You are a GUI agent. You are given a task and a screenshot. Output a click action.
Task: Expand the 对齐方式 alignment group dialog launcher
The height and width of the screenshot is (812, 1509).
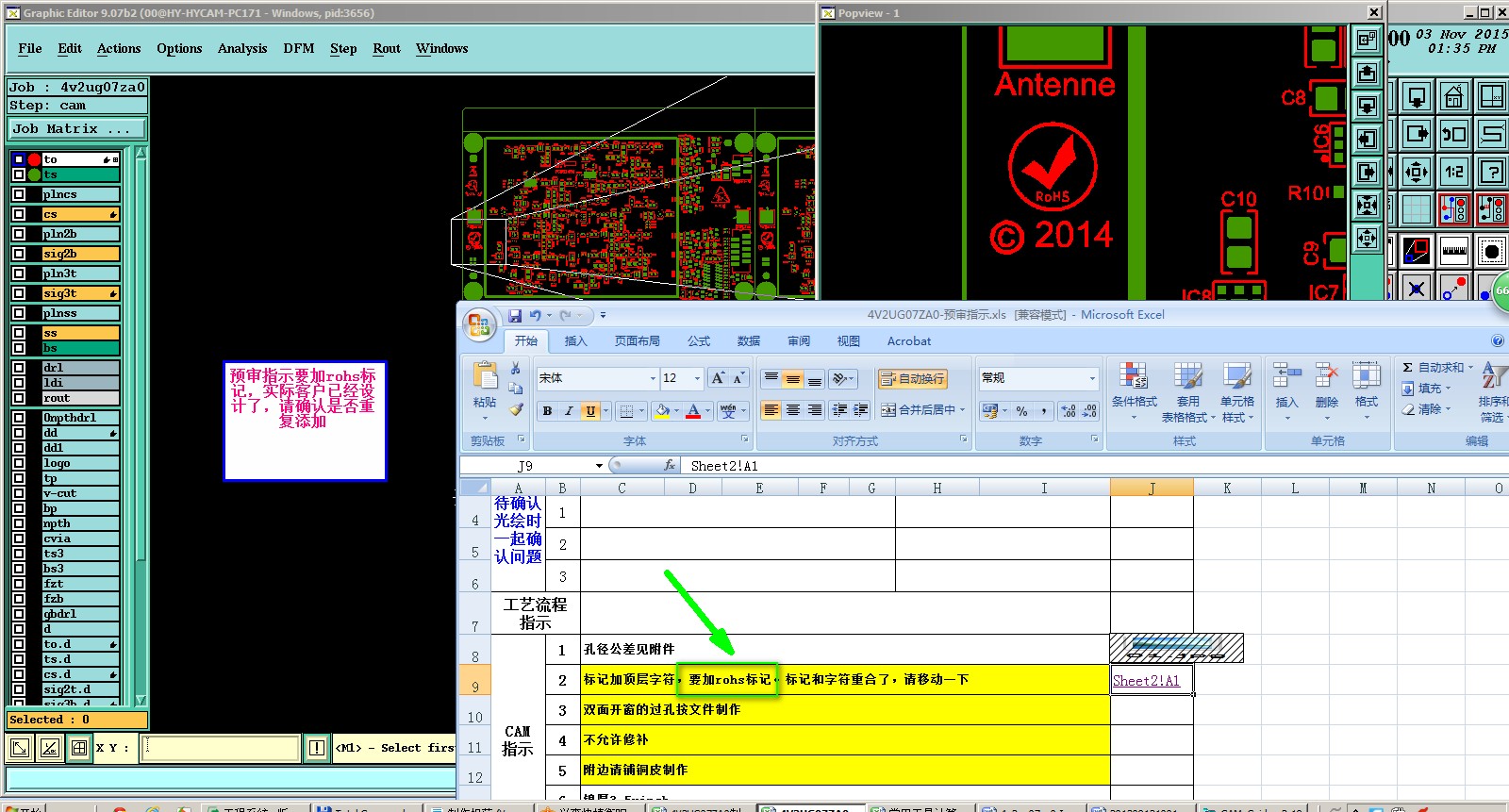pyautogui.click(x=963, y=439)
